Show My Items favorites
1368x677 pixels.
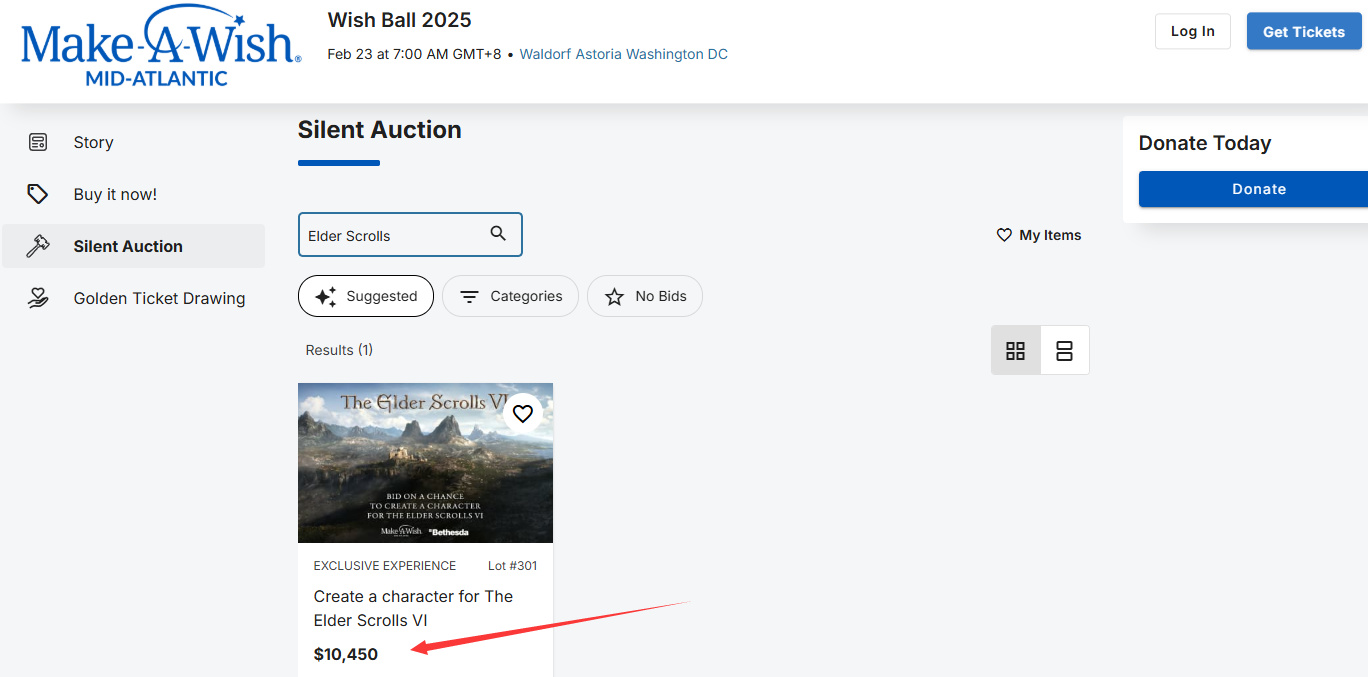[x=1039, y=235]
